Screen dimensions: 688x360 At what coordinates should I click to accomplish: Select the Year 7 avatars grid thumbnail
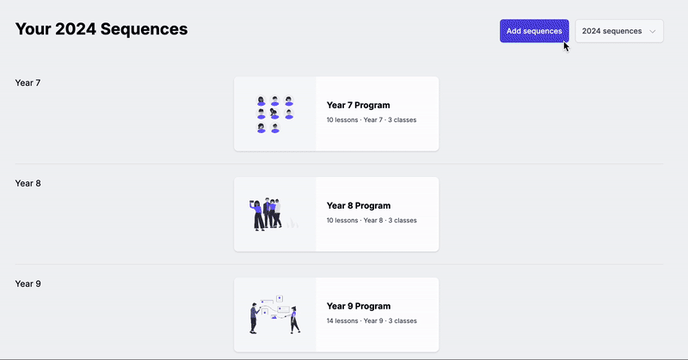[x=275, y=114]
